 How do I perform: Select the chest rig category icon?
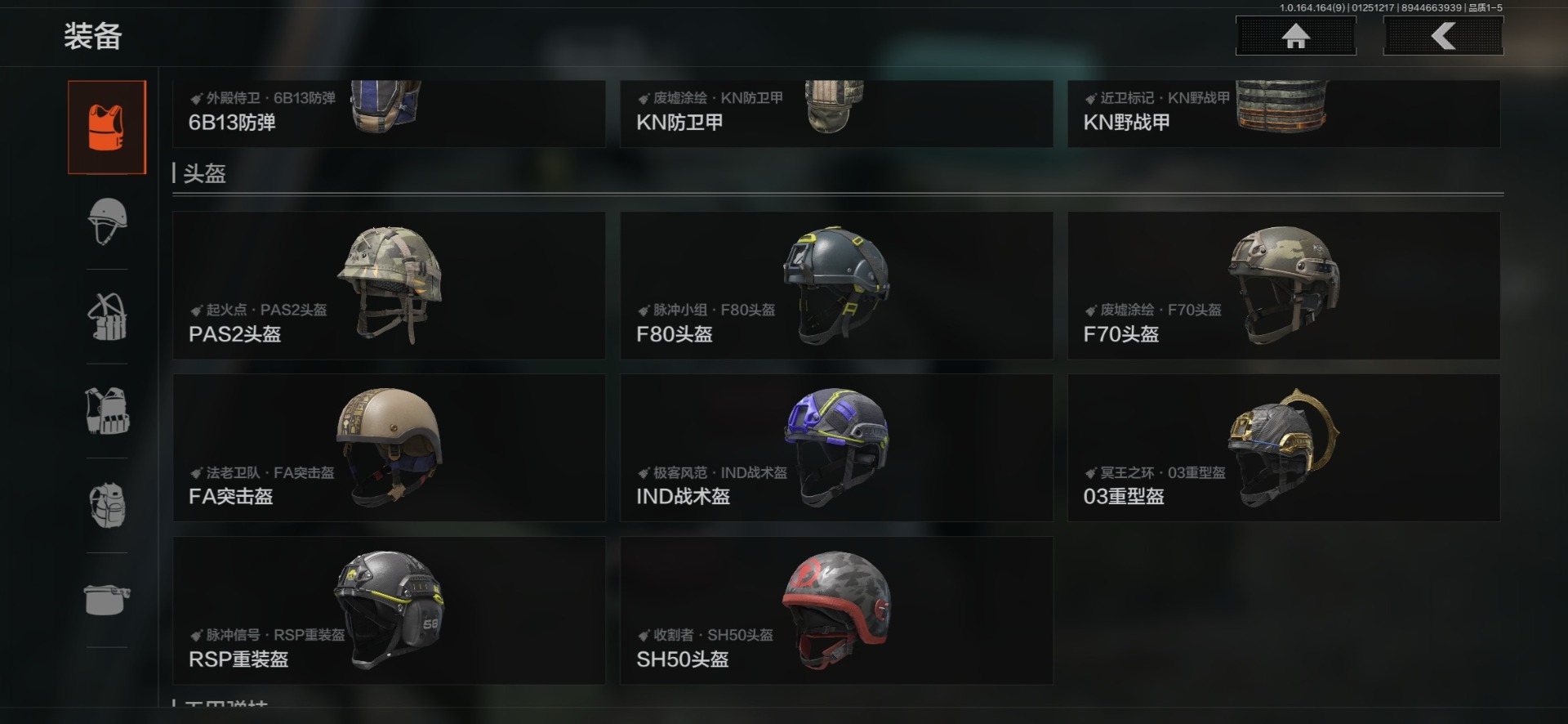pyautogui.click(x=107, y=316)
